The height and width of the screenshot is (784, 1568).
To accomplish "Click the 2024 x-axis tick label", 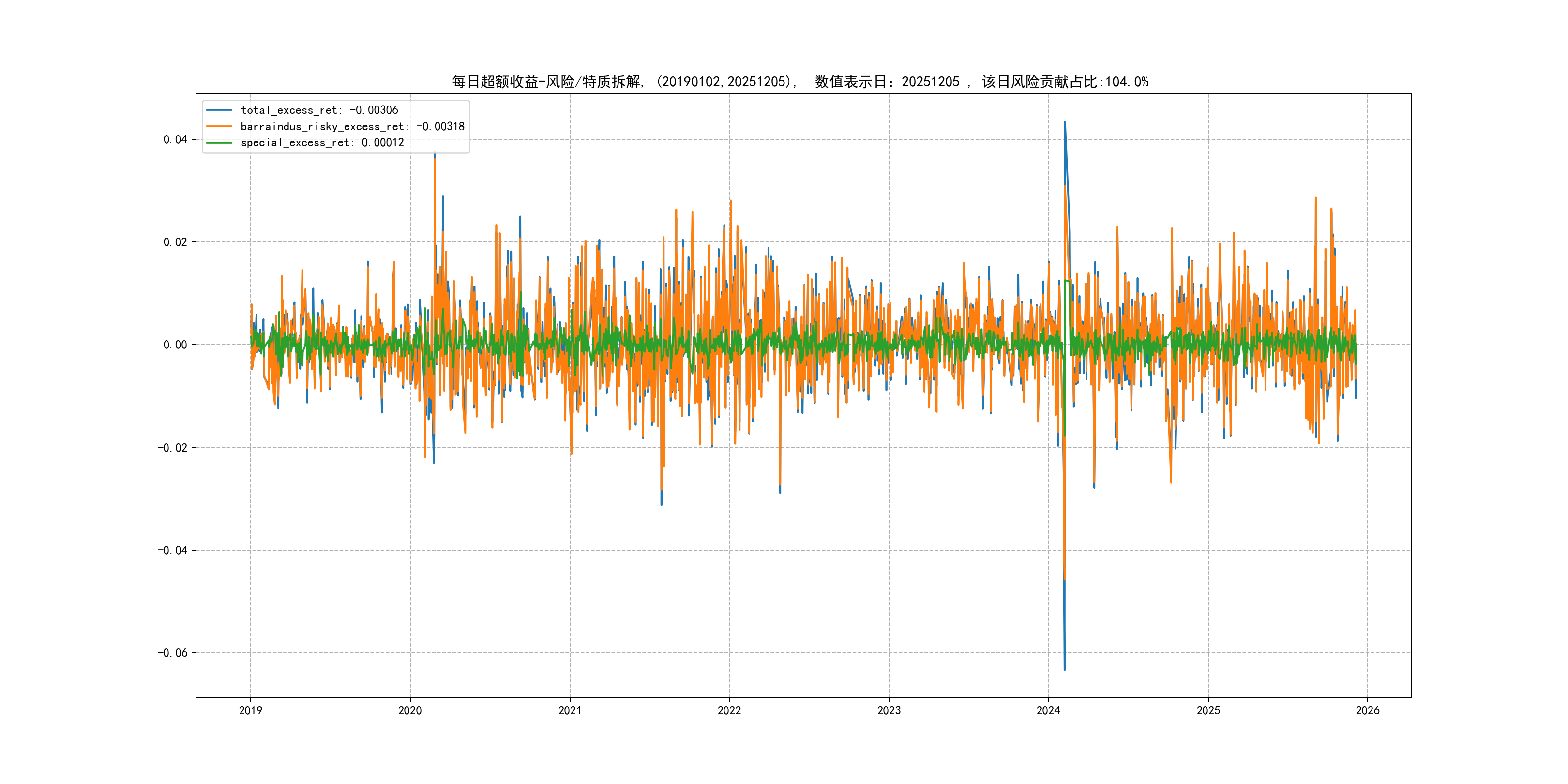I will pyautogui.click(x=1048, y=710).
